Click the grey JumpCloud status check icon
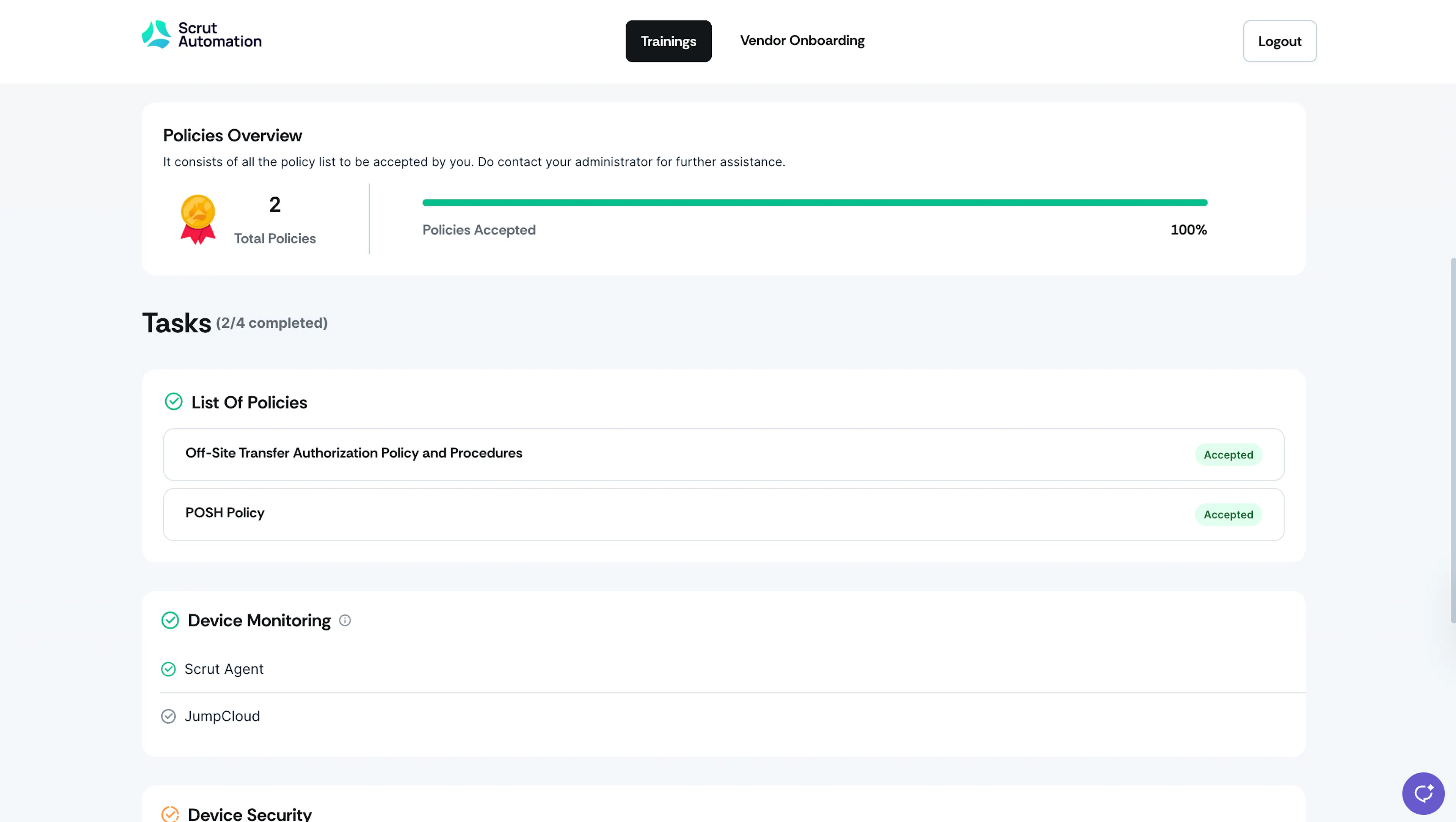Image resolution: width=1456 pixels, height=822 pixels. pos(168,716)
